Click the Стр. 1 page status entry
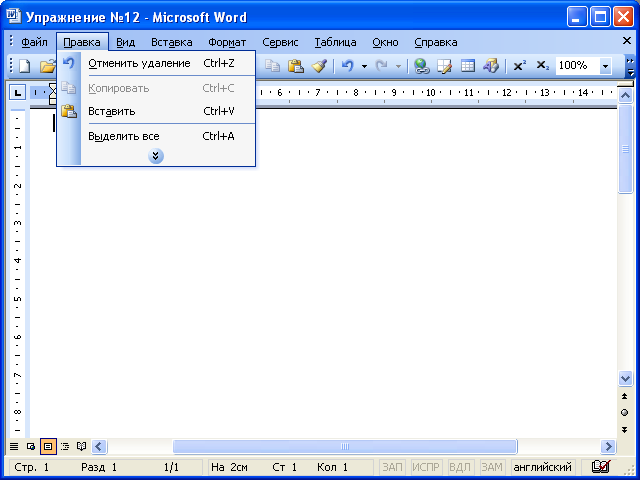Viewport: 640px width, 480px height. click(x=31, y=467)
